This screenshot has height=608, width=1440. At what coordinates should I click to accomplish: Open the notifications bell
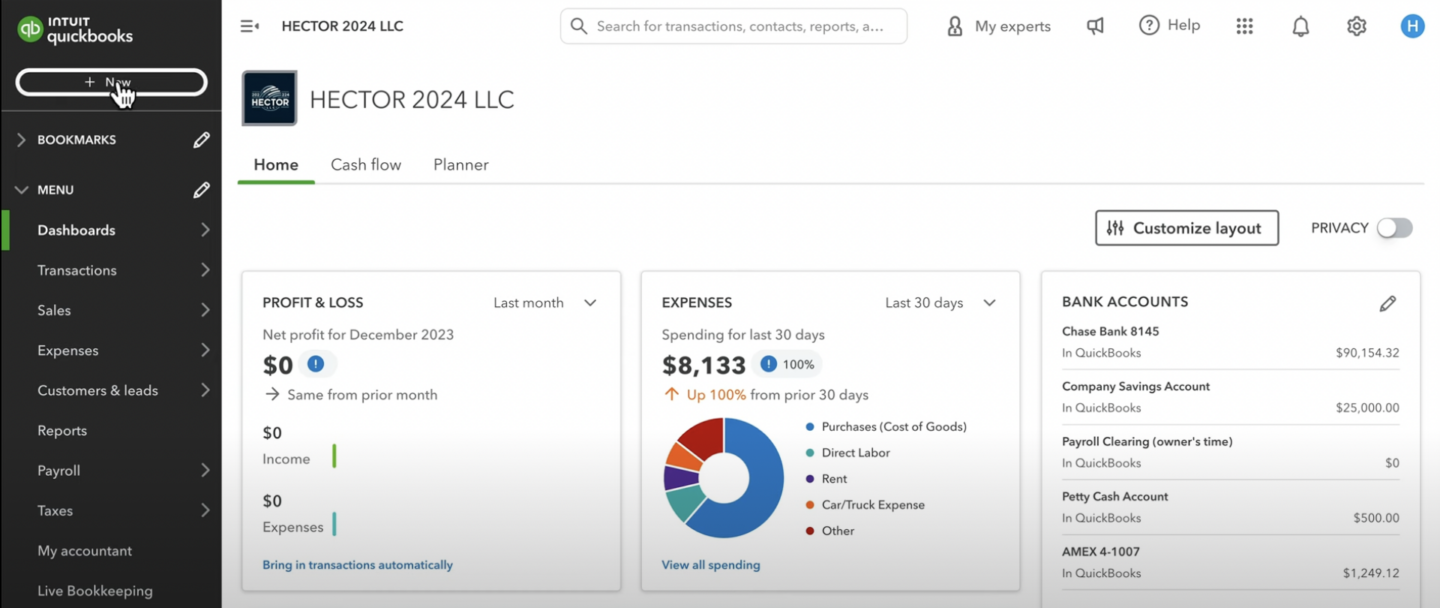(1300, 27)
